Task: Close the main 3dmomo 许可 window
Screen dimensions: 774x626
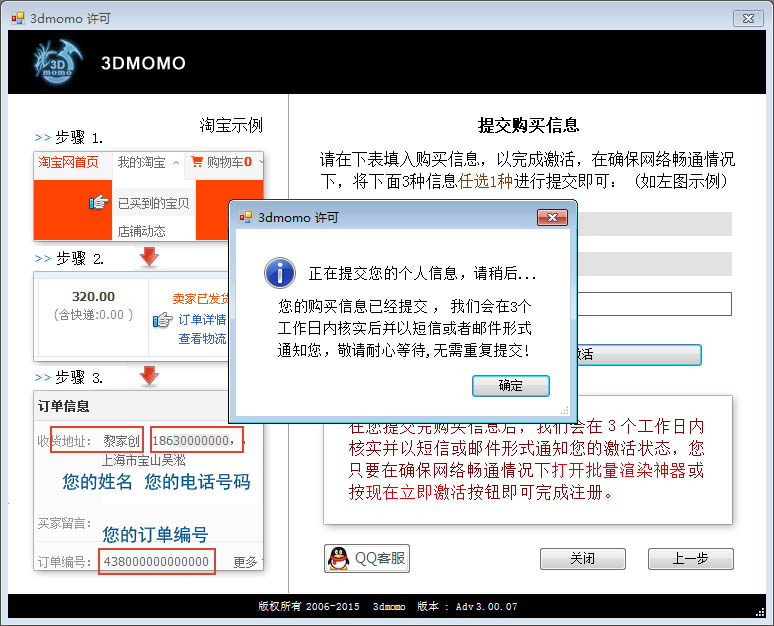Action: click(748, 18)
